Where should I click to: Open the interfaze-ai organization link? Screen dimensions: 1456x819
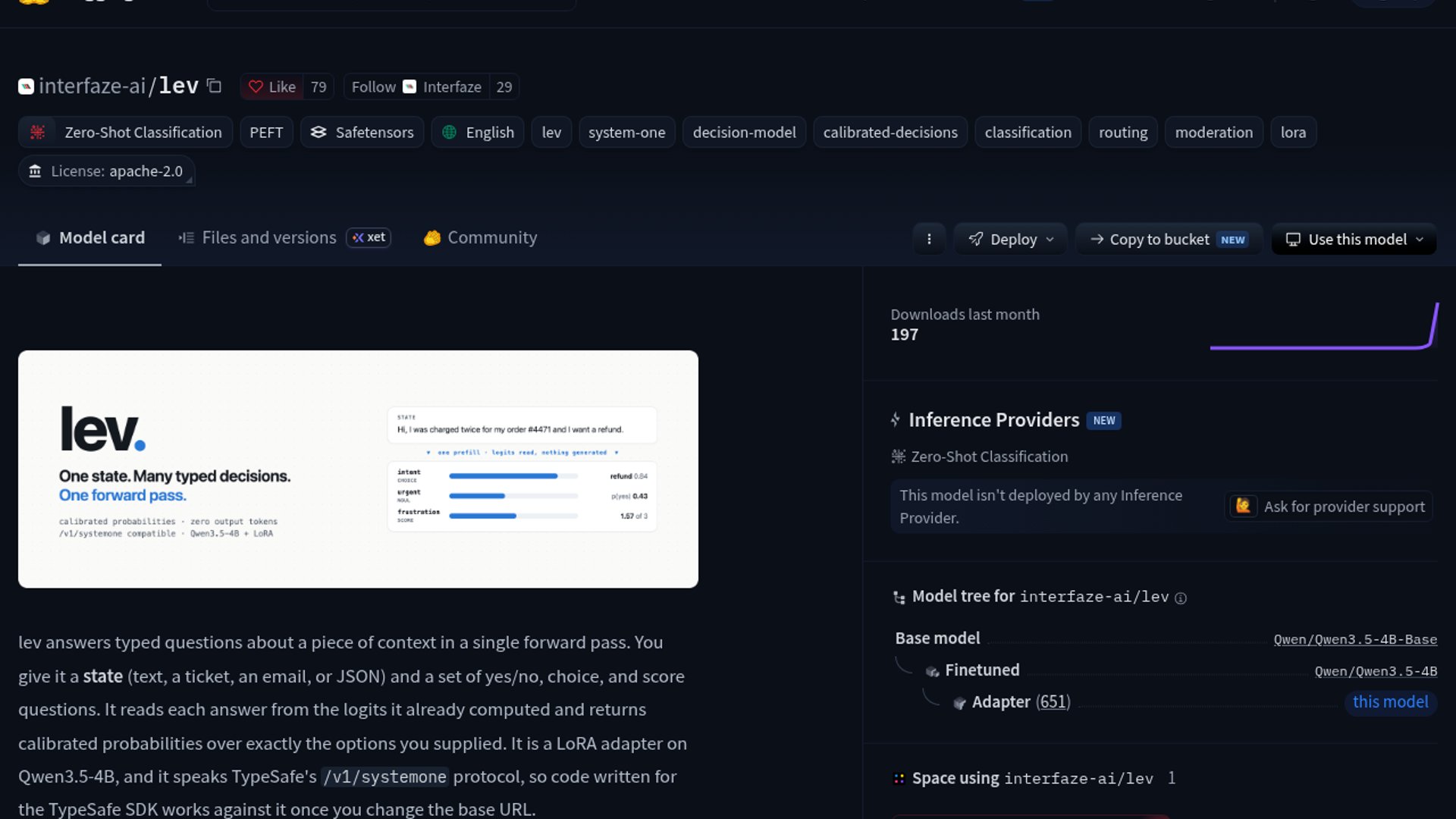(x=92, y=86)
